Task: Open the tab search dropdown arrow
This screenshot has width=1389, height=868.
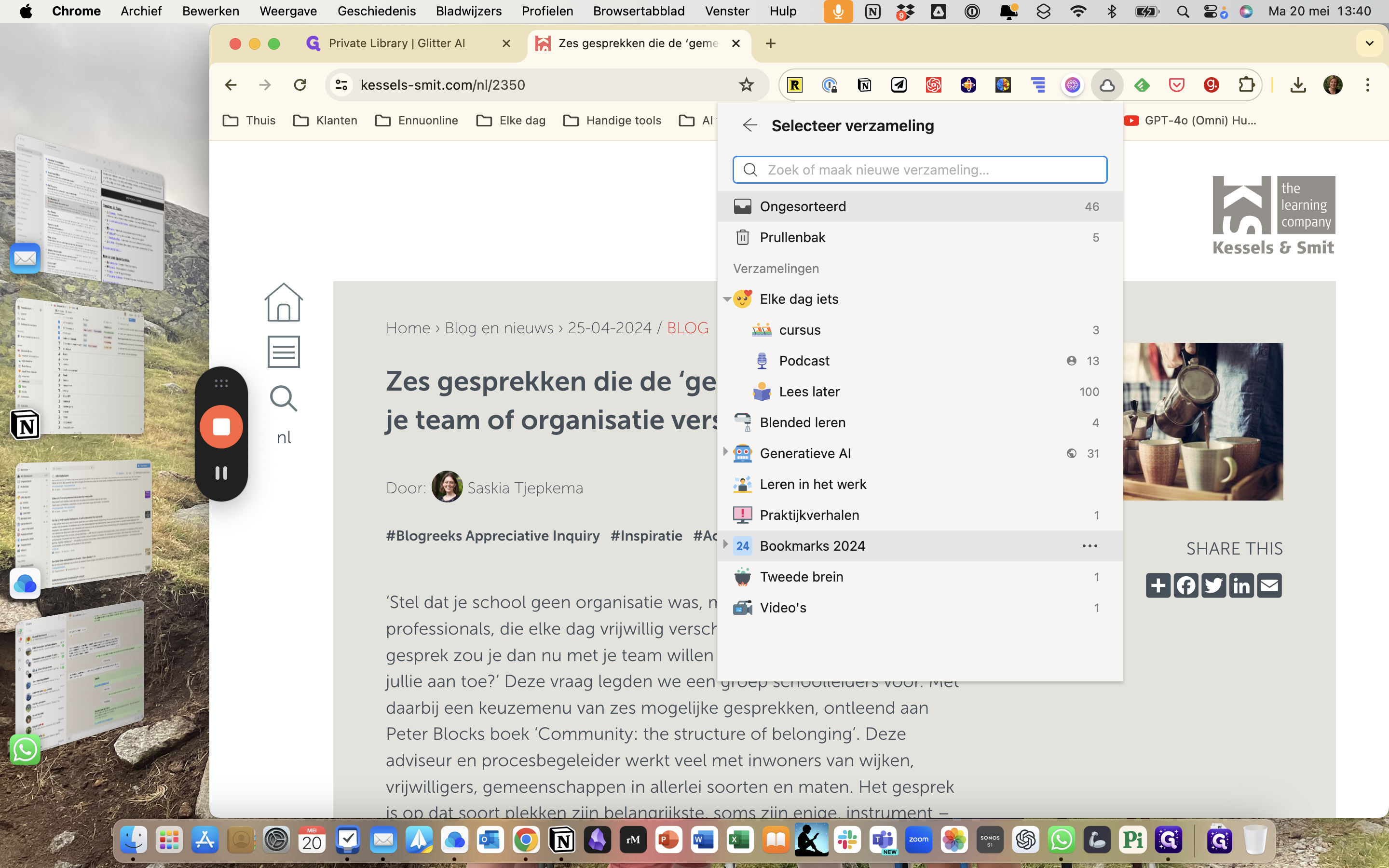Action: (x=1370, y=43)
